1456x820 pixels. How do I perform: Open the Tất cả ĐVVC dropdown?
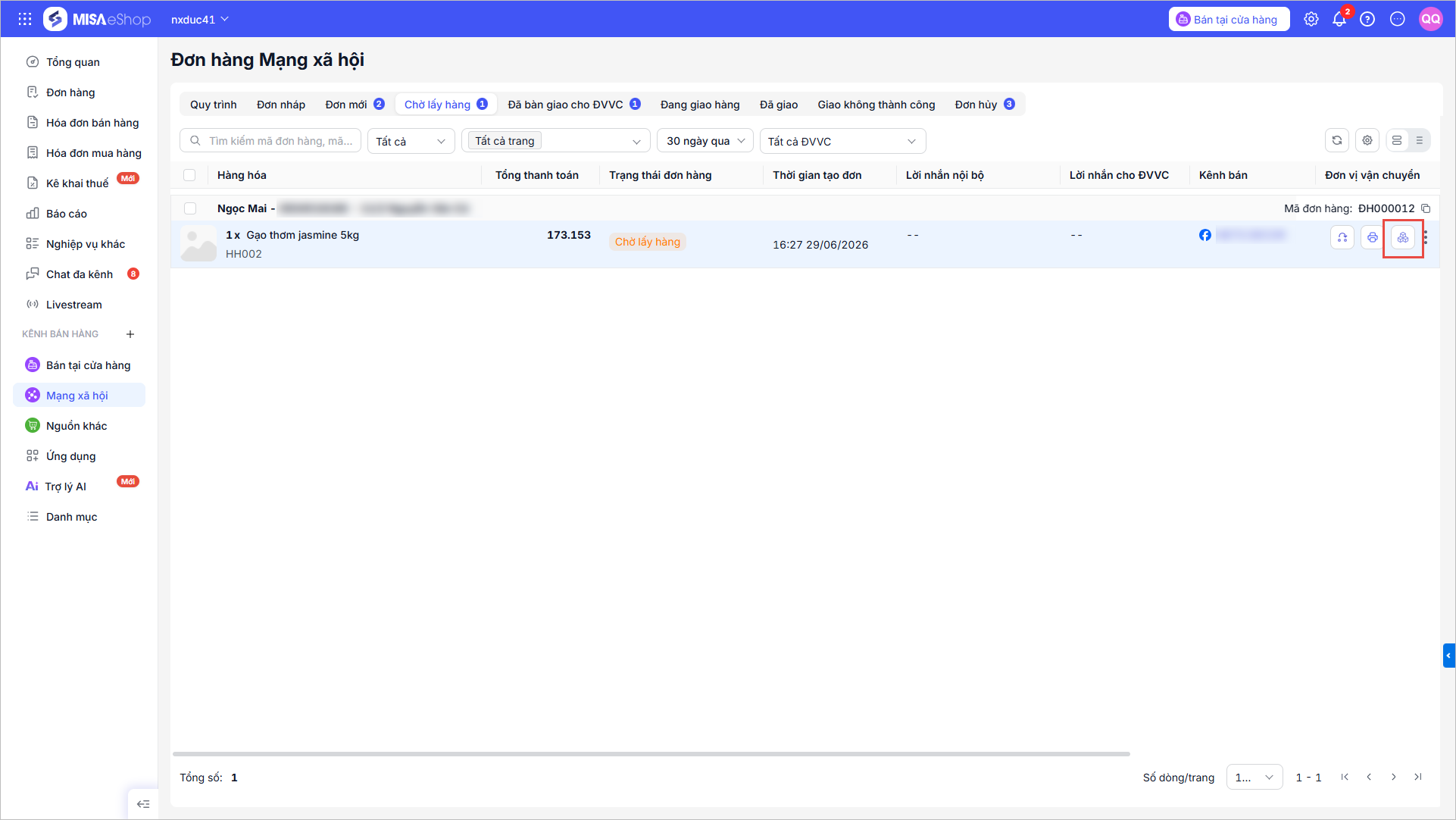tap(842, 141)
